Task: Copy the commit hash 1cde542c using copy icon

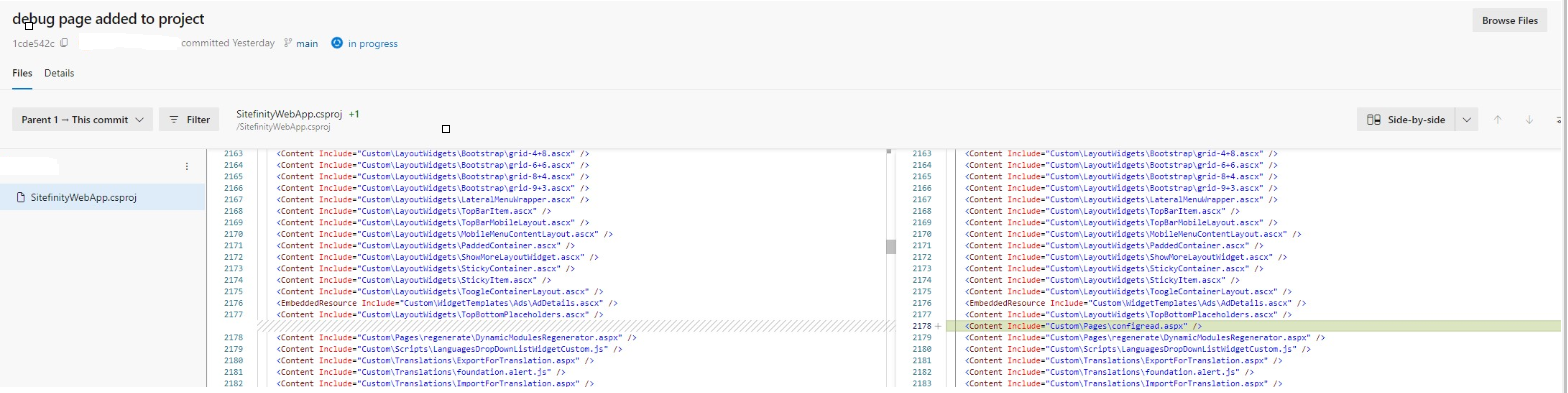Action: coord(65,43)
